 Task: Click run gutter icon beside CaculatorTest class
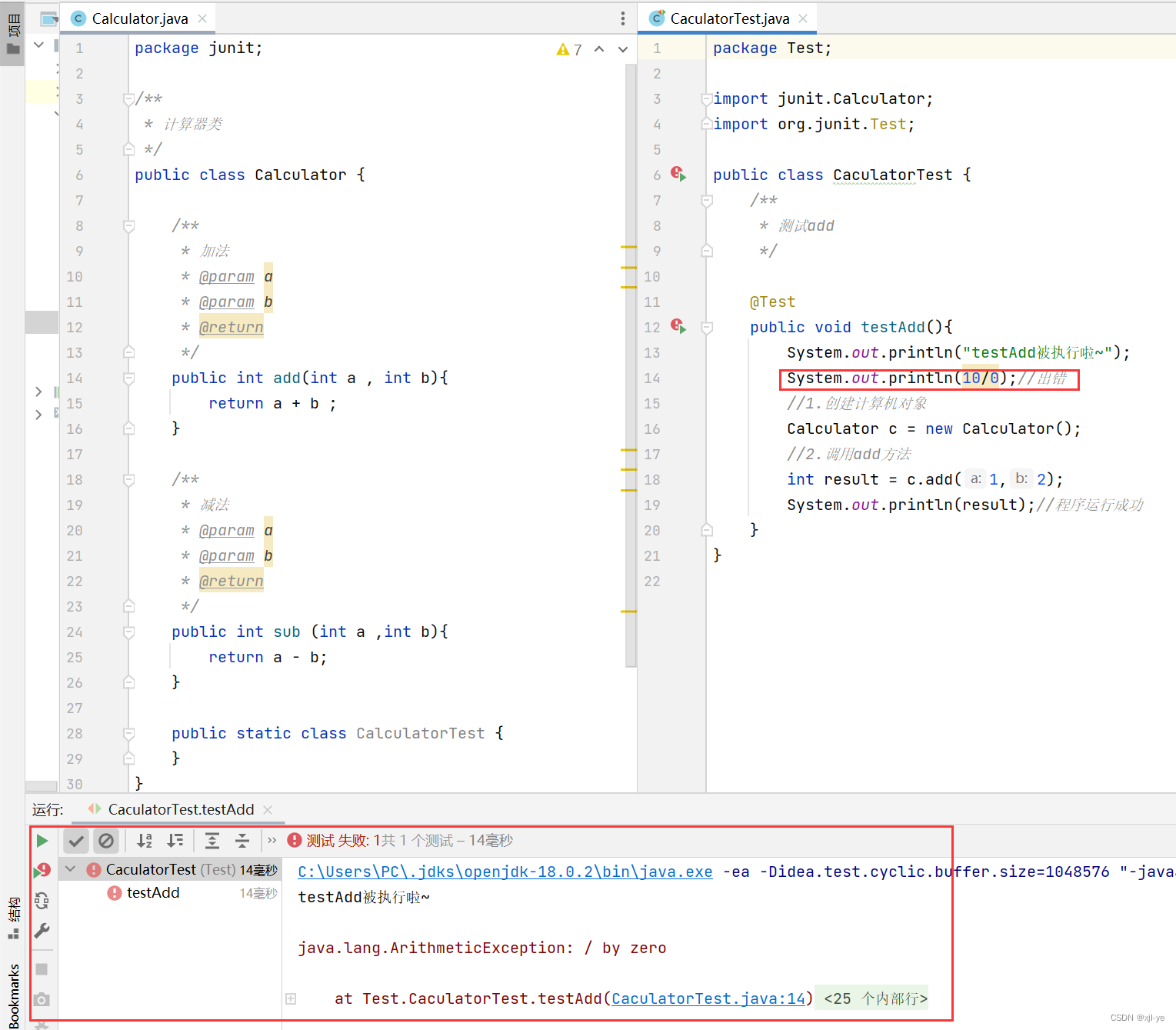point(678,174)
